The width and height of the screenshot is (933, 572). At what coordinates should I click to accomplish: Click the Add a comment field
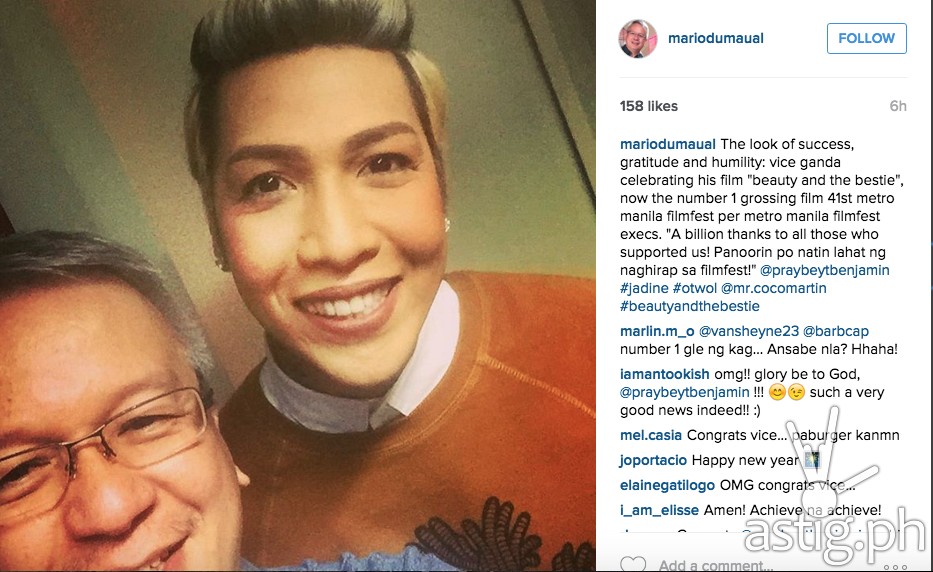[x=715, y=565]
